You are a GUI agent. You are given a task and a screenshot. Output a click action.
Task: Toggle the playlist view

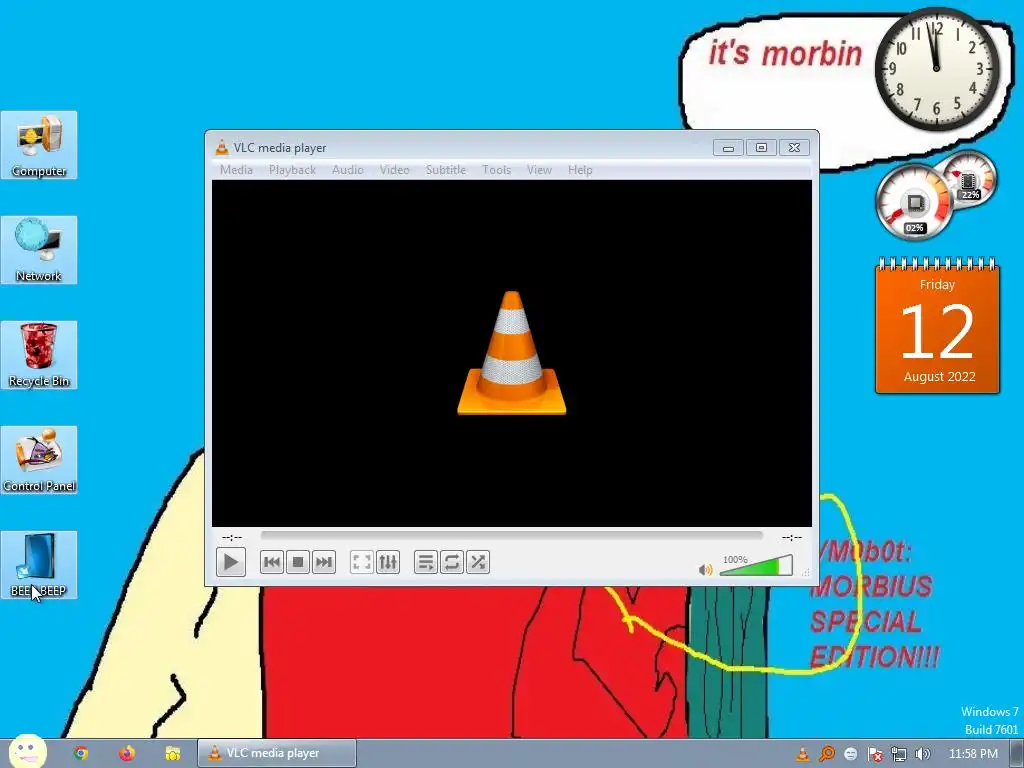point(425,562)
